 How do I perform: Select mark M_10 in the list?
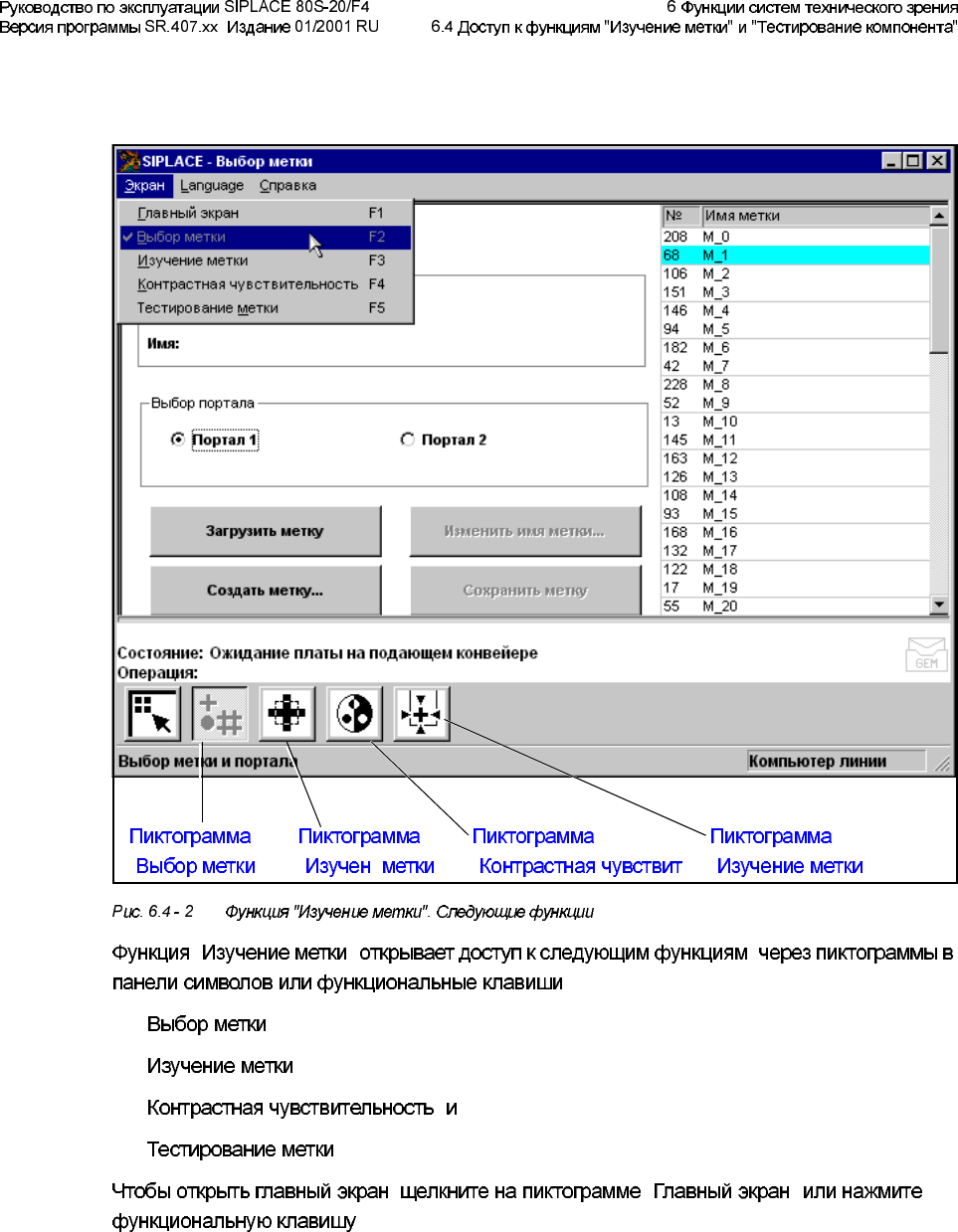pos(796,422)
